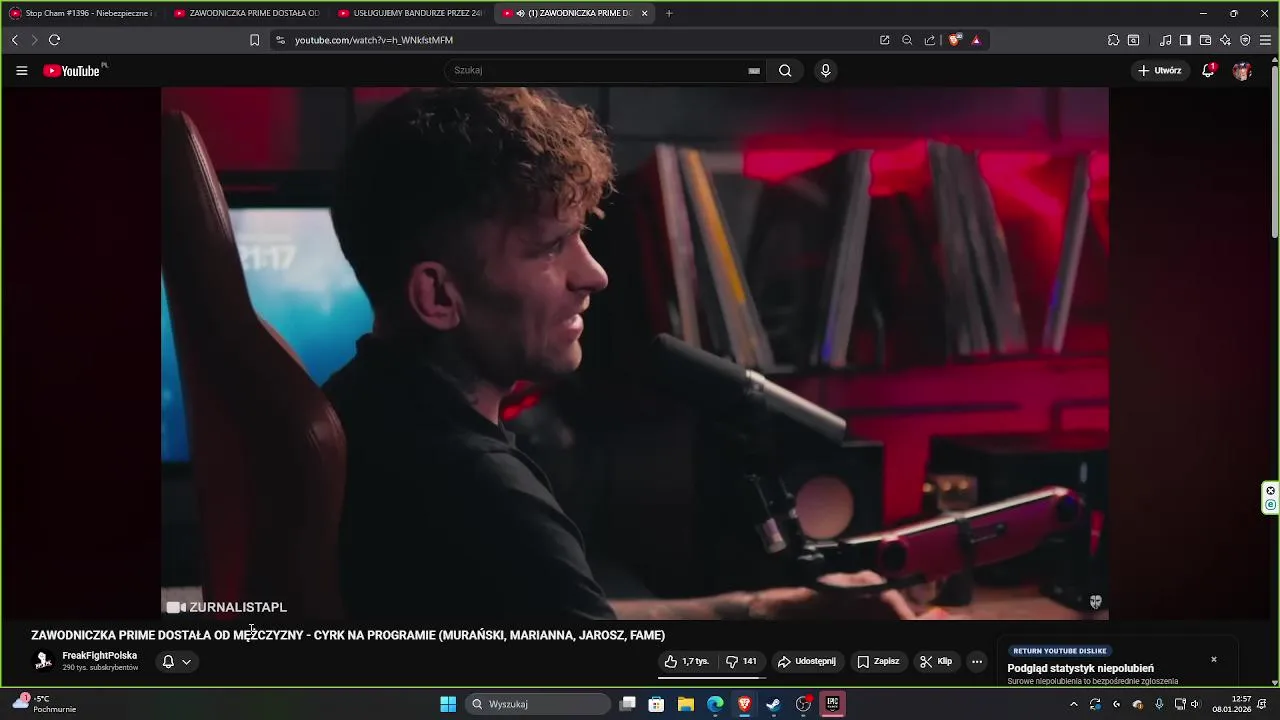This screenshot has height=720, width=1280.
Task: Toggle the browser sidebar panel
Action: [x=1185, y=40]
